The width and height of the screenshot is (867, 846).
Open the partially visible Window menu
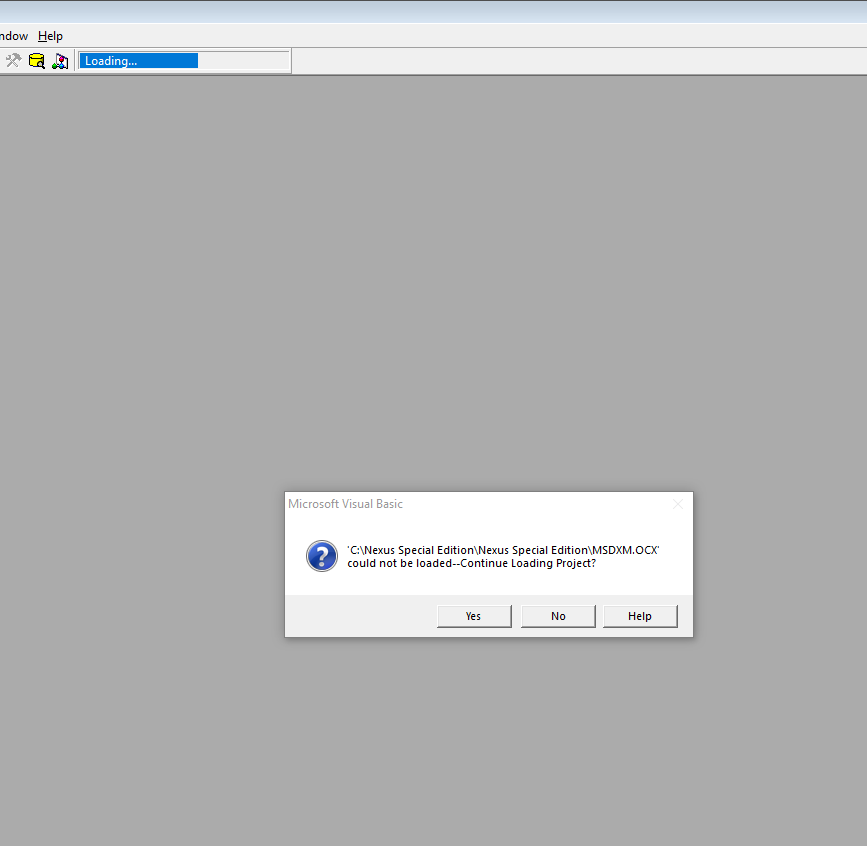[x=14, y=36]
